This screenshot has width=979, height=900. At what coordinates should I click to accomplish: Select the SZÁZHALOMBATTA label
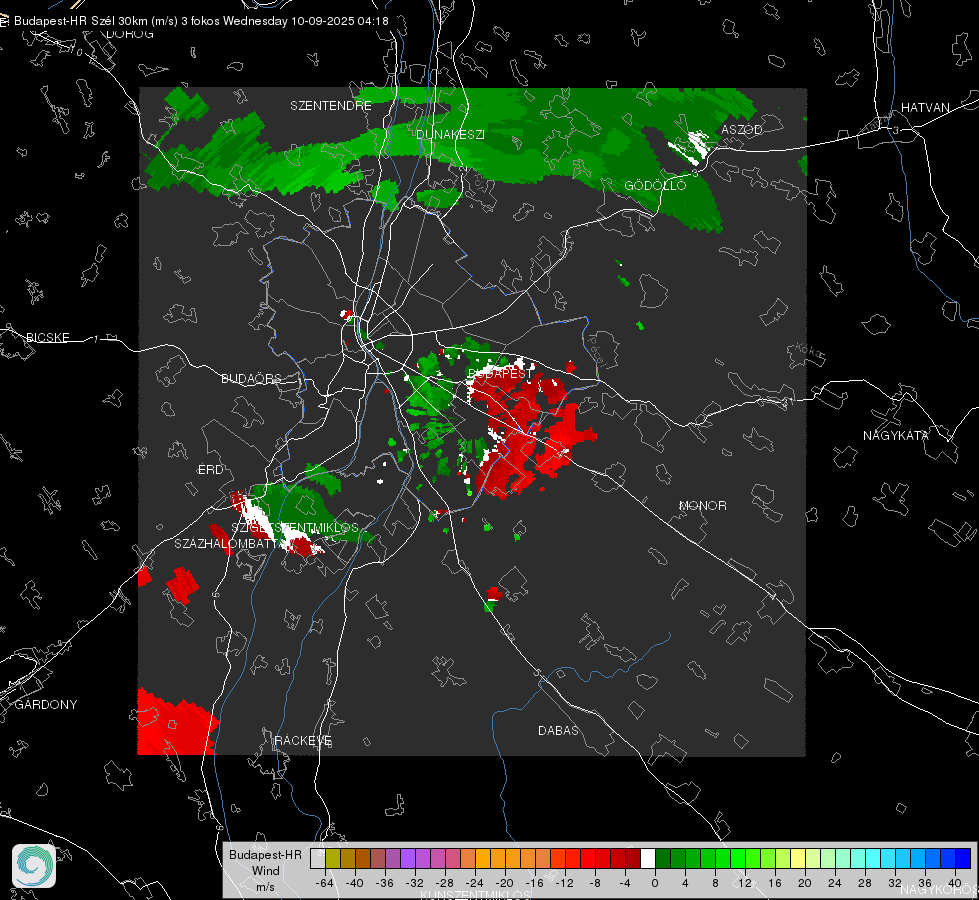tap(229, 543)
